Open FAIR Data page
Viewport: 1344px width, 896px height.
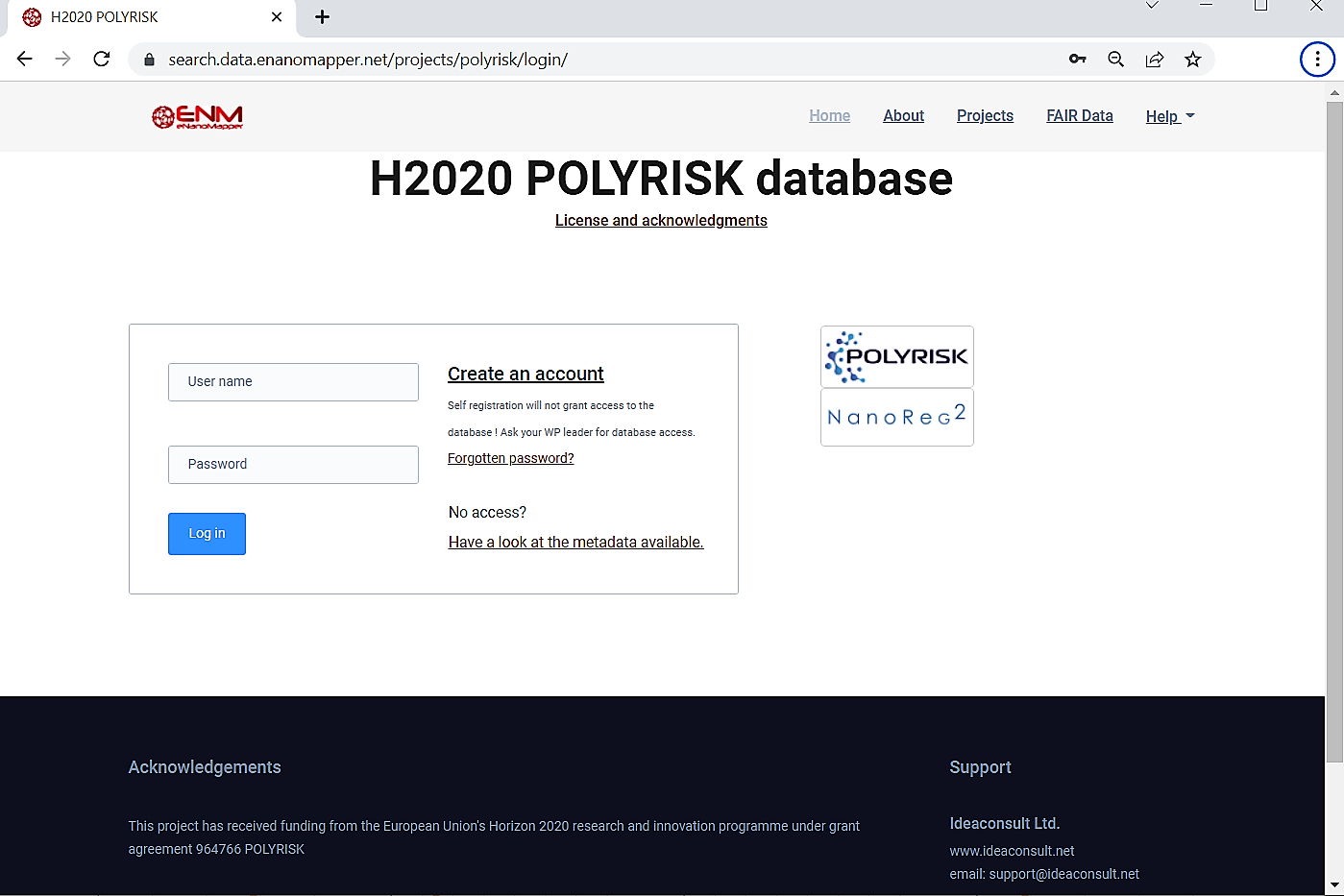point(1080,115)
